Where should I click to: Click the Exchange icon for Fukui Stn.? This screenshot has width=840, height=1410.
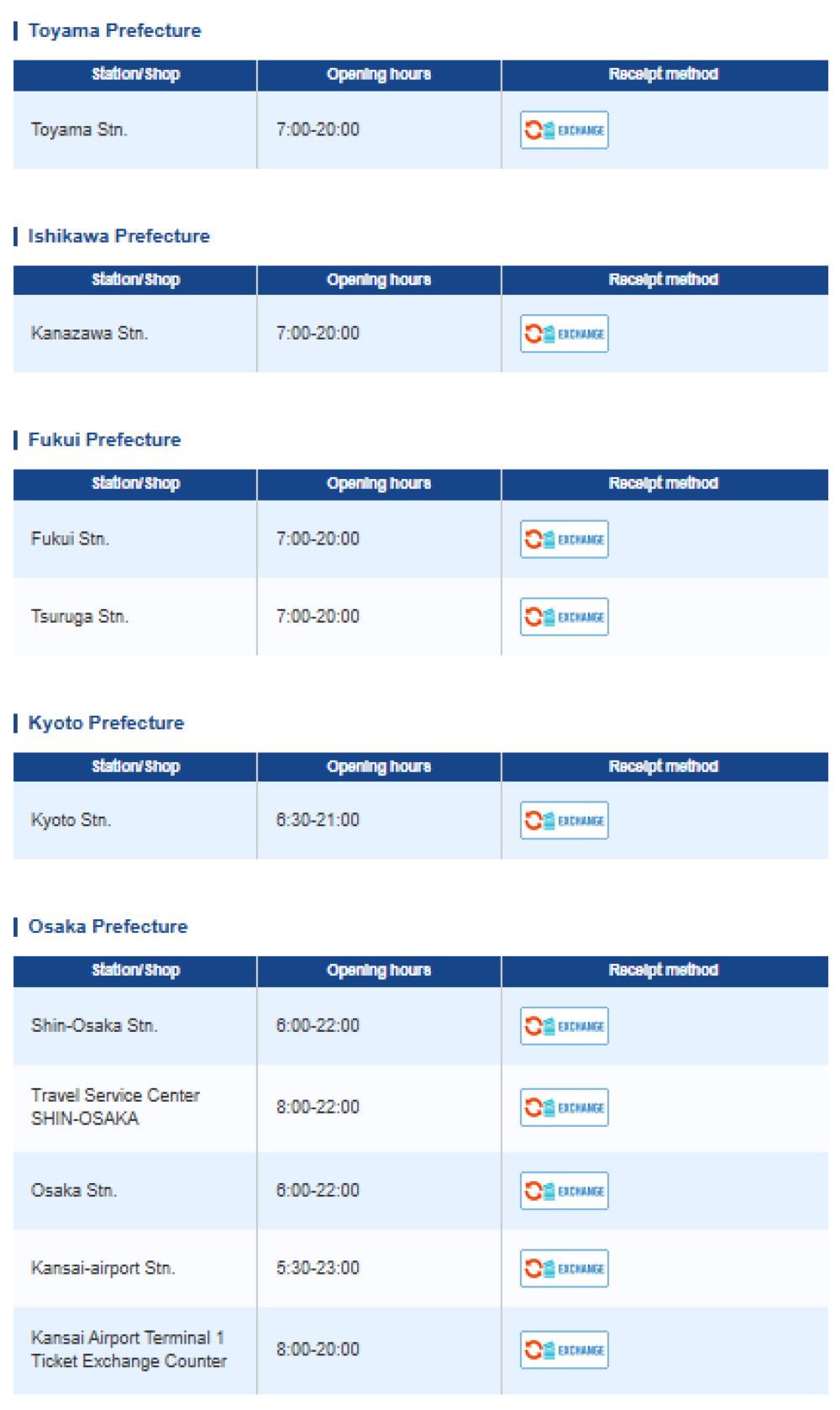point(564,539)
